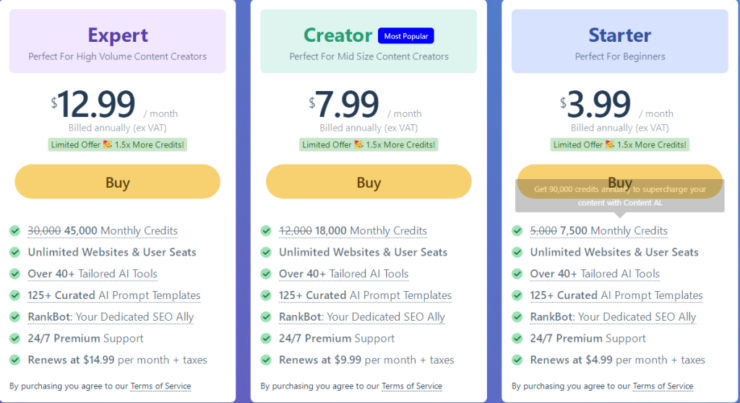Click the Buy button for Expert plan
This screenshot has height=403, width=740.
[x=118, y=182]
